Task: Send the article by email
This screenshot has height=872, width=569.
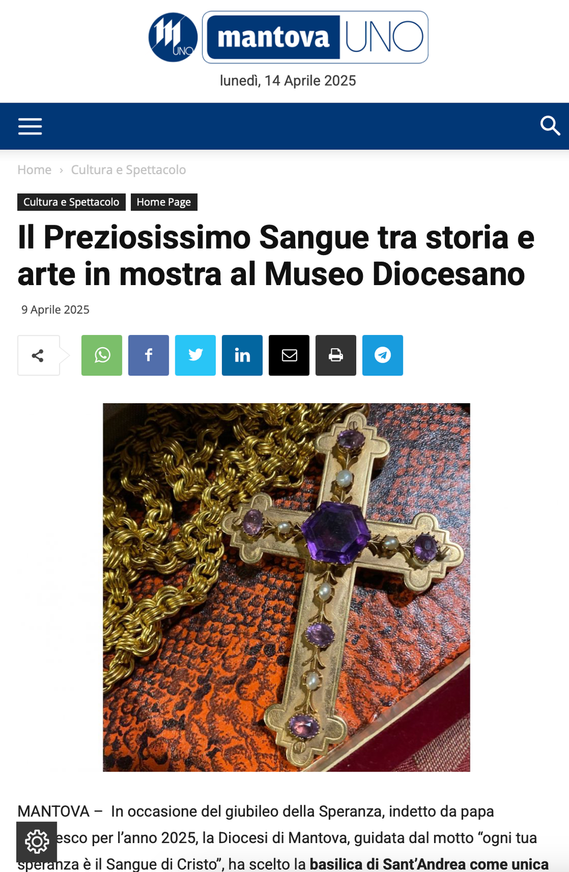Action: (x=289, y=355)
